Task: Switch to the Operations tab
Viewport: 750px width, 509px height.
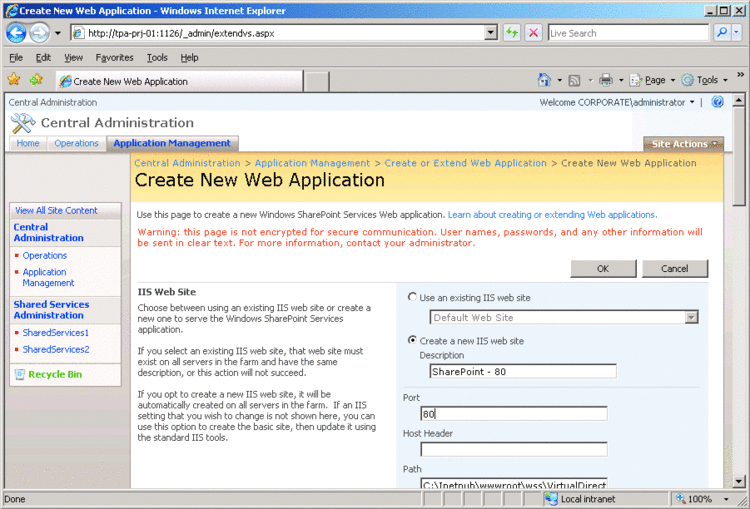Action: (x=76, y=143)
